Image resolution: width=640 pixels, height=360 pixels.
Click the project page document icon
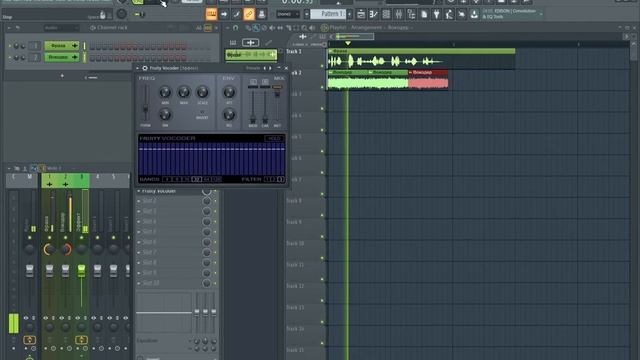pos(424,15)
